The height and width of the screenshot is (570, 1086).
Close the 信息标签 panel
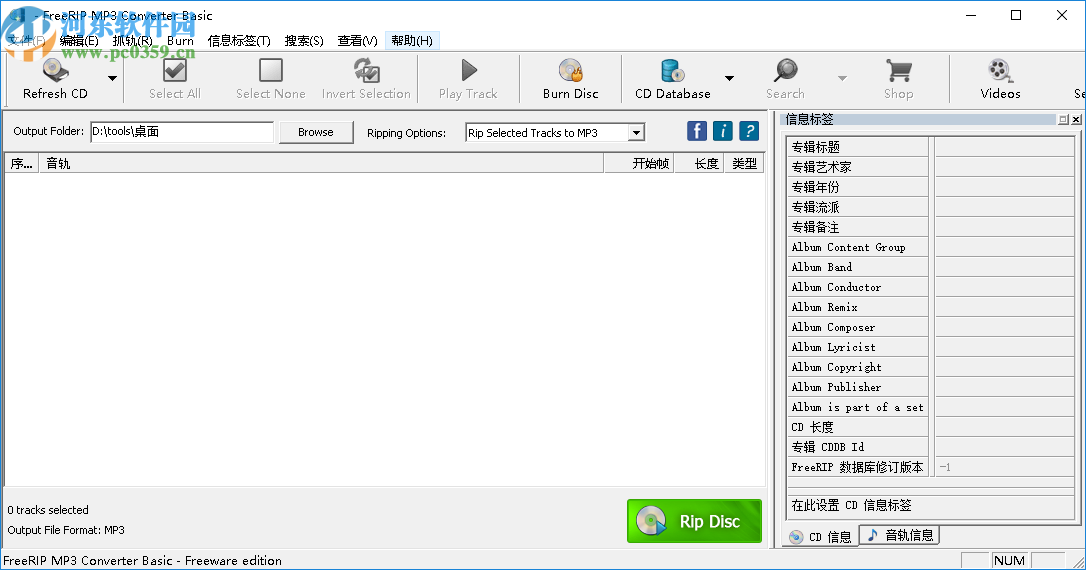pos(1076,120)
